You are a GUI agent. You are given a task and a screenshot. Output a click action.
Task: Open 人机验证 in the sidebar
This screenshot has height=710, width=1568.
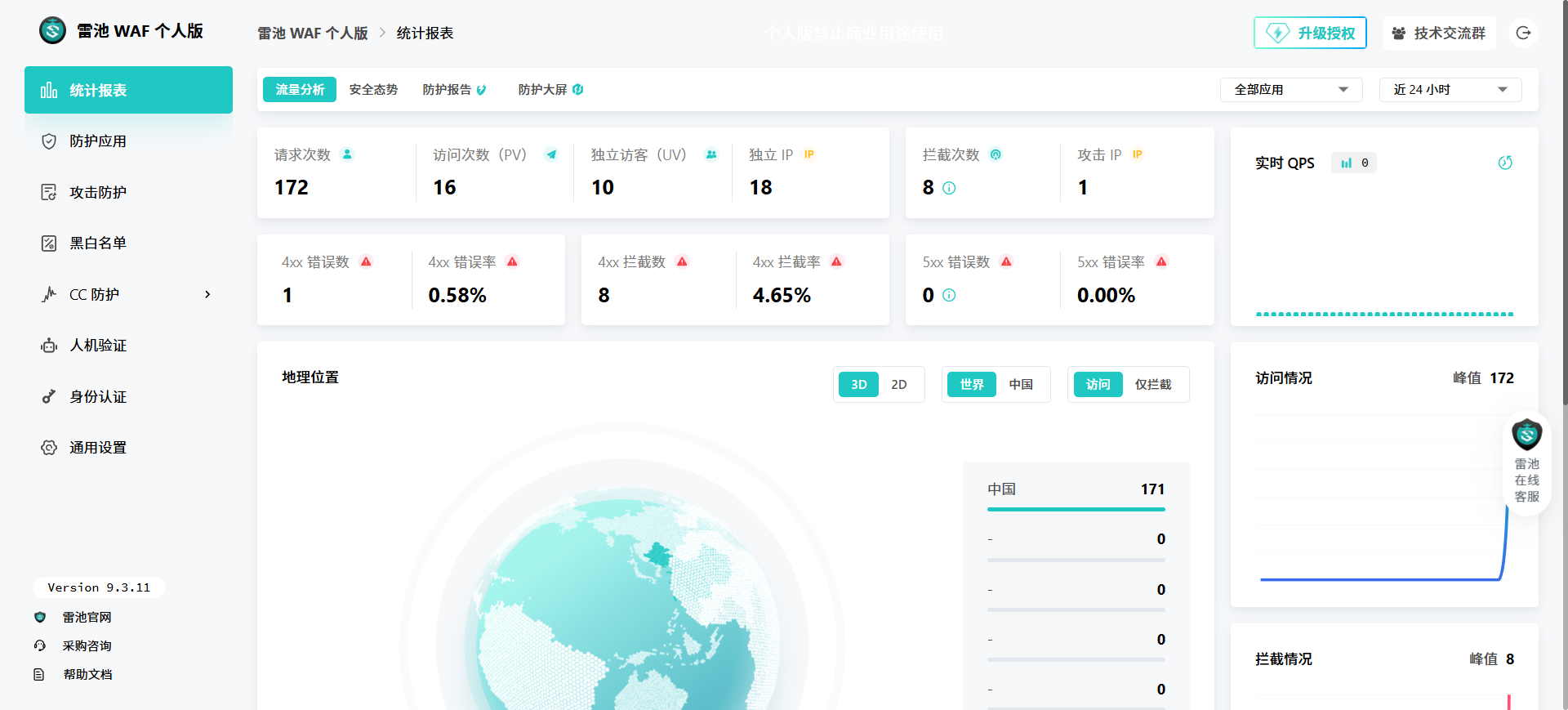(x=128, y=346)
